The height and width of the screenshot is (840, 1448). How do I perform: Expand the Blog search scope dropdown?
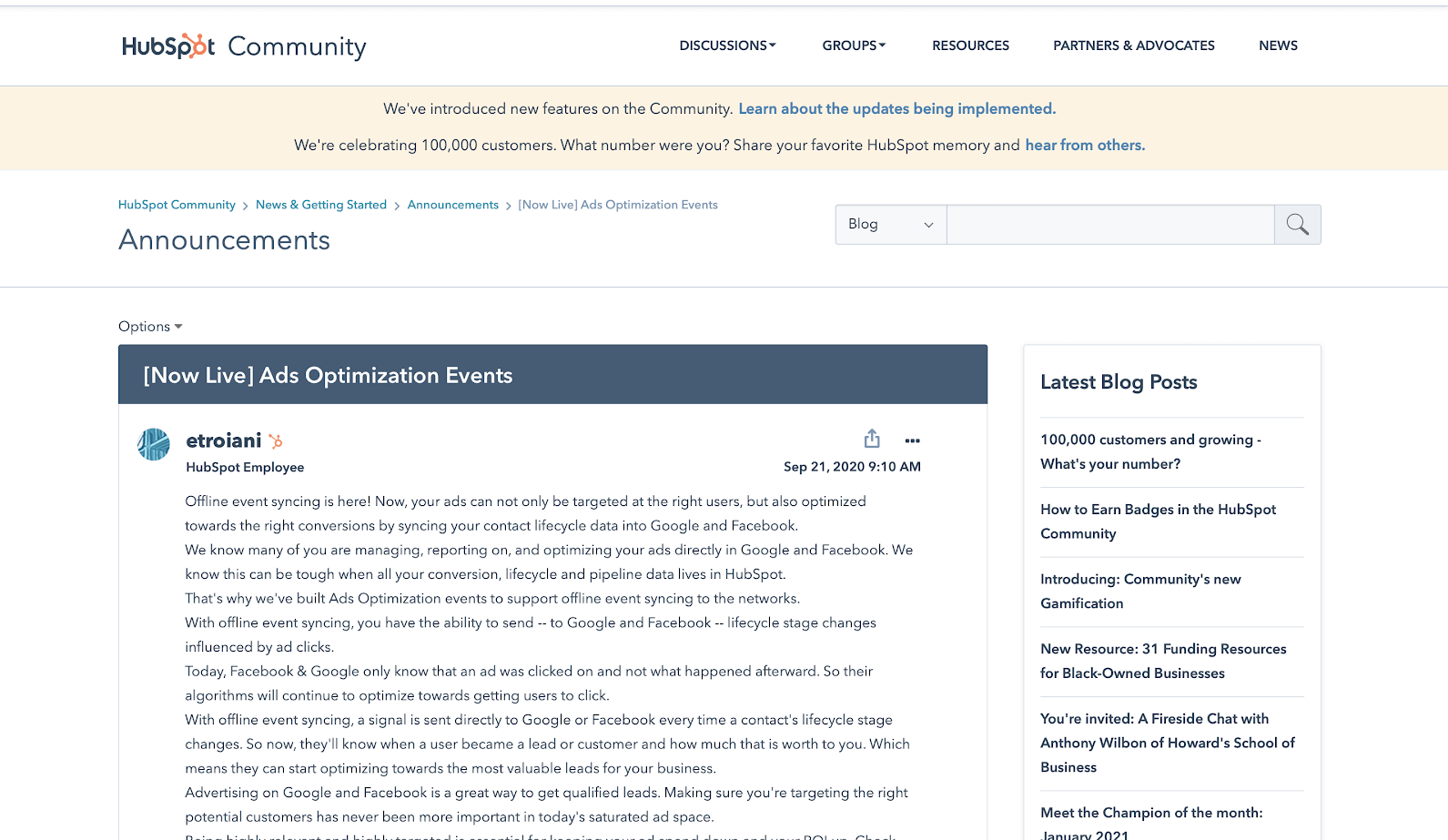click(891, 224)
